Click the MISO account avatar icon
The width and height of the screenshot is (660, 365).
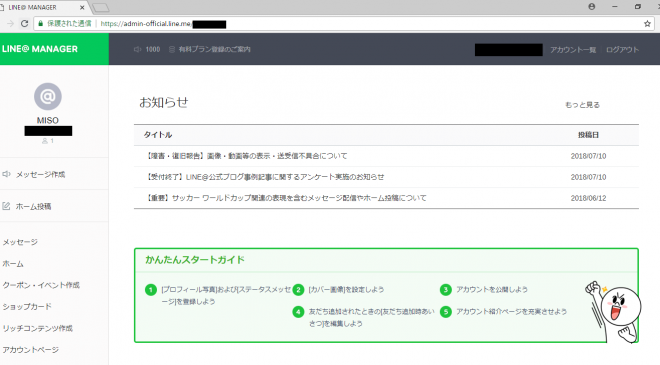48,96
